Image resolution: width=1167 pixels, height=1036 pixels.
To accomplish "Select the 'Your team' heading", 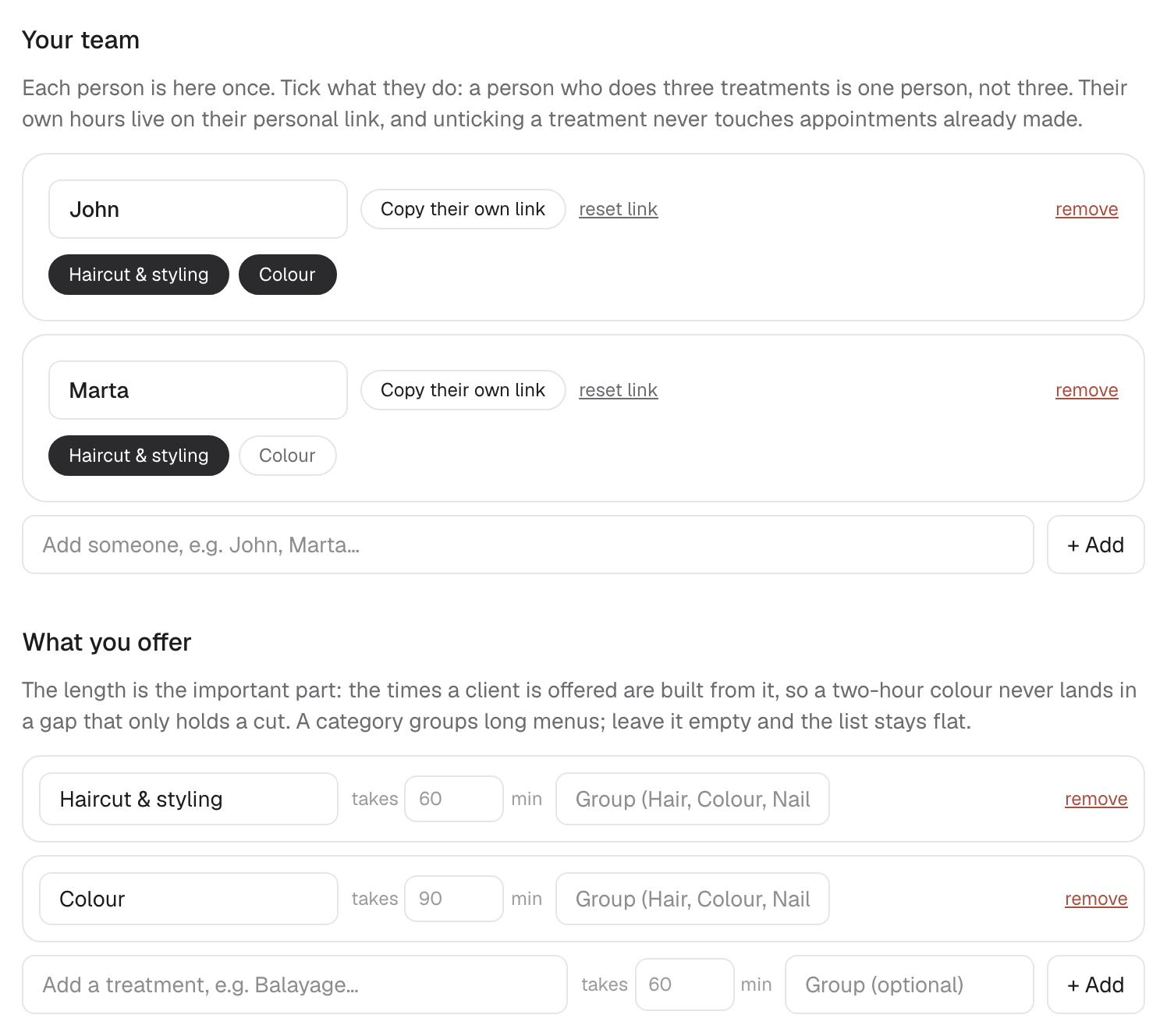I will click(81, 40).
